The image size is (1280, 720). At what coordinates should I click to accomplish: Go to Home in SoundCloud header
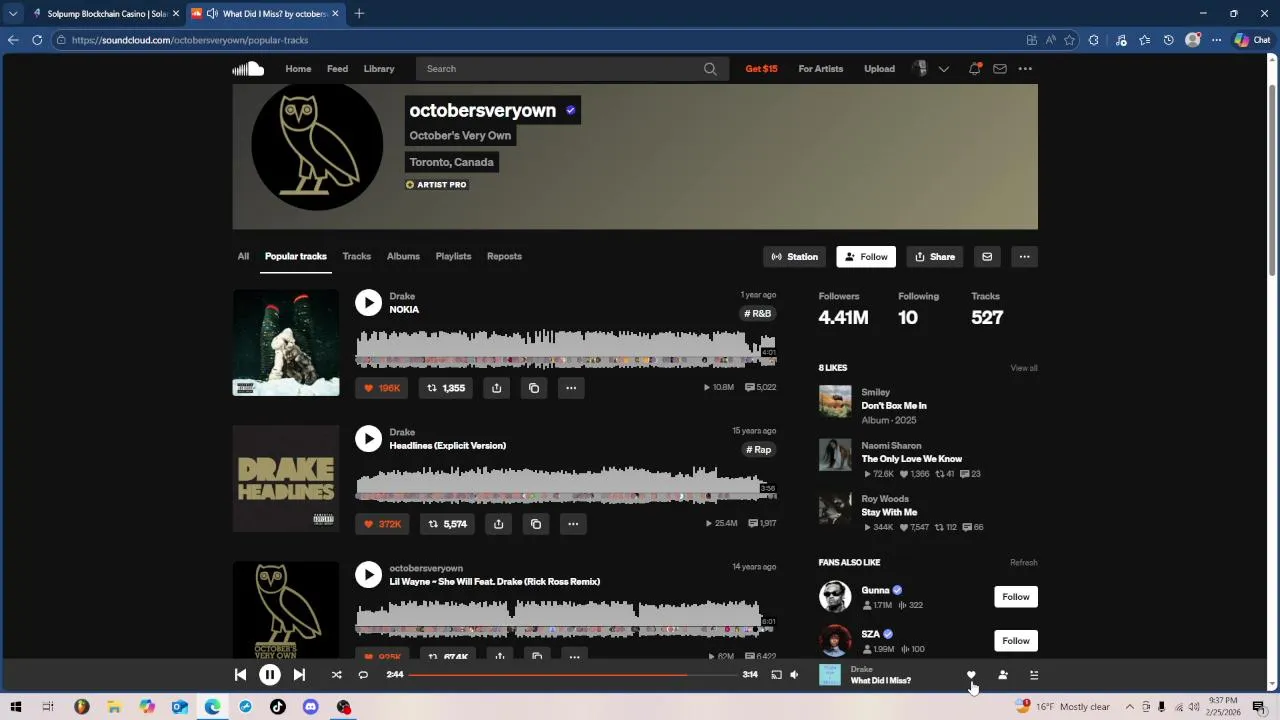298,69
